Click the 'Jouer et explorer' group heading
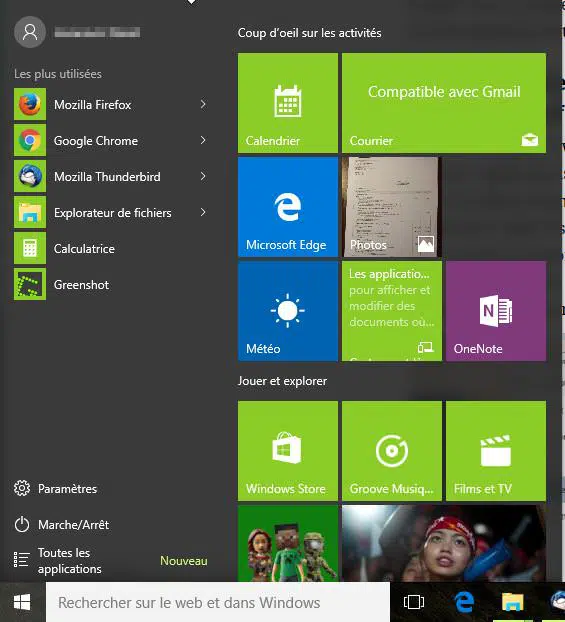The width and height of the screenshot is (565, 622). pos(282,381)
